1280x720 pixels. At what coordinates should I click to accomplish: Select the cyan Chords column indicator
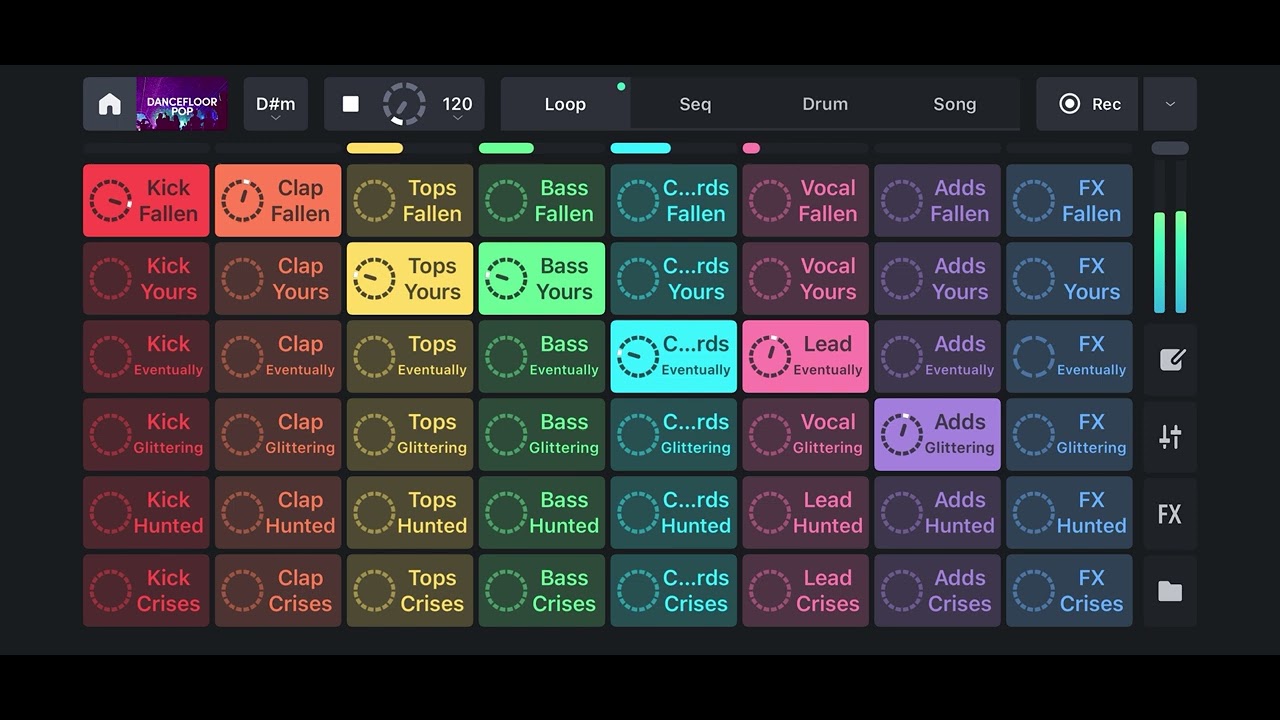tap(641, 148)
